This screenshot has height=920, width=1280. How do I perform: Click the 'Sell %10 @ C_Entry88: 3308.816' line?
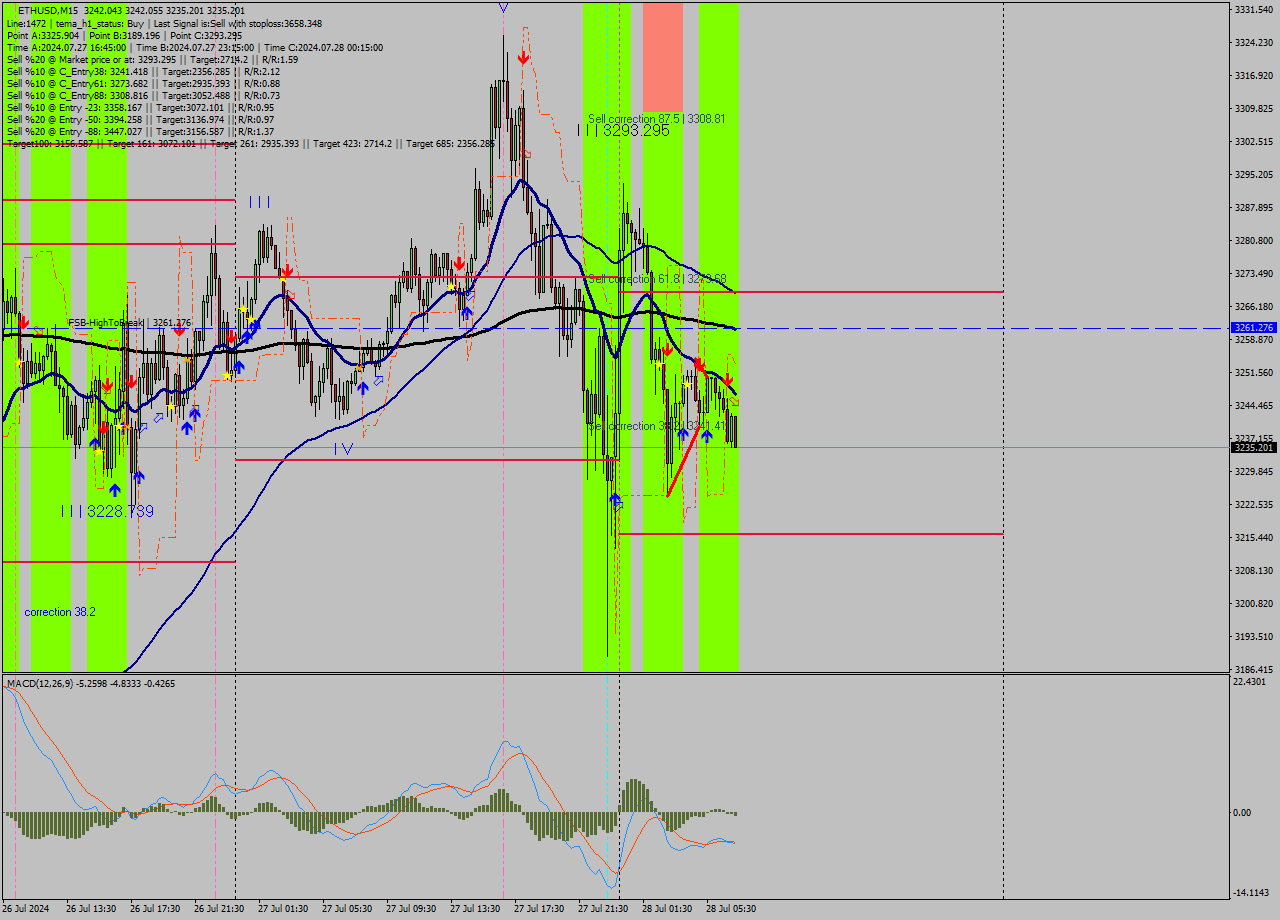(x=143, y=95)
